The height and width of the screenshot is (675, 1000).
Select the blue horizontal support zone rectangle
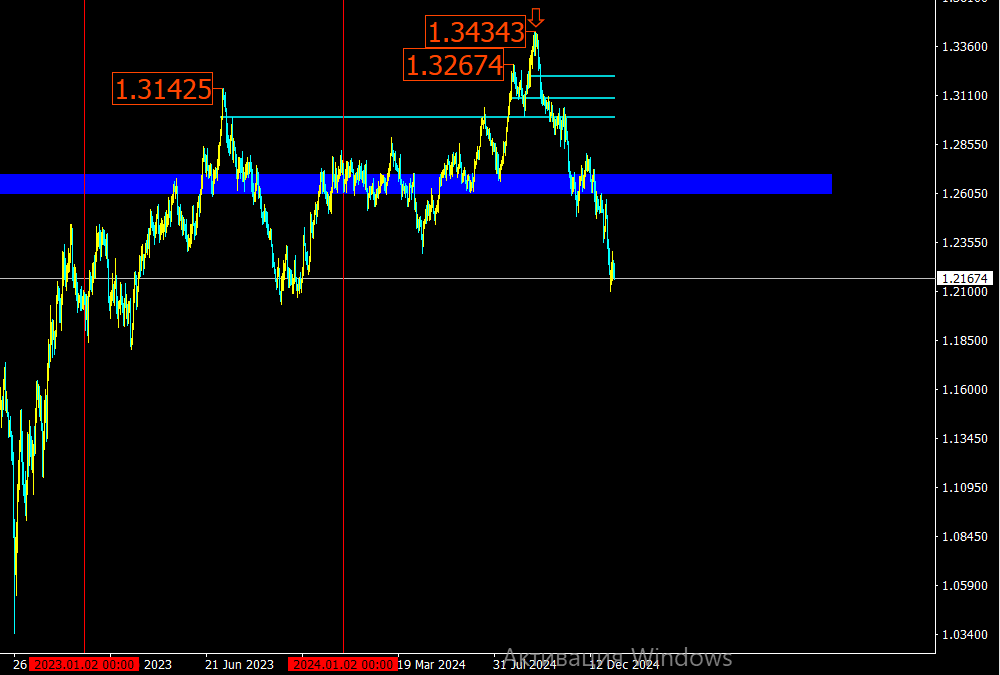pyautogui.click(x=416, y=184)
